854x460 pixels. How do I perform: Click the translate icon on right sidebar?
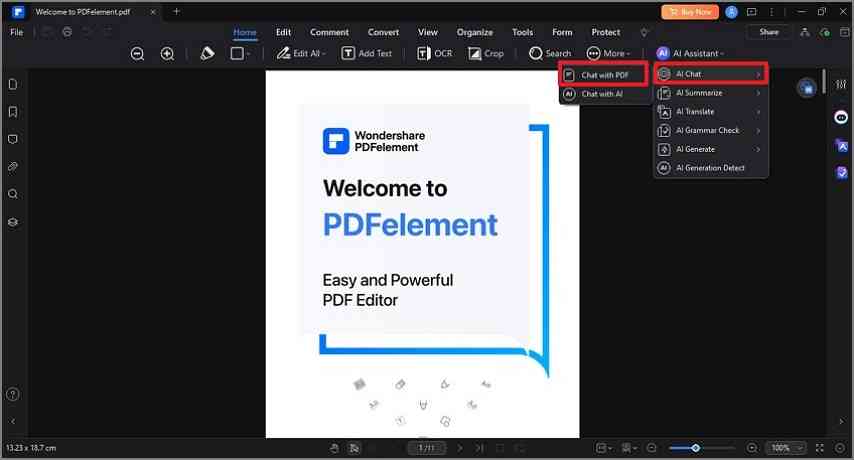841,146
